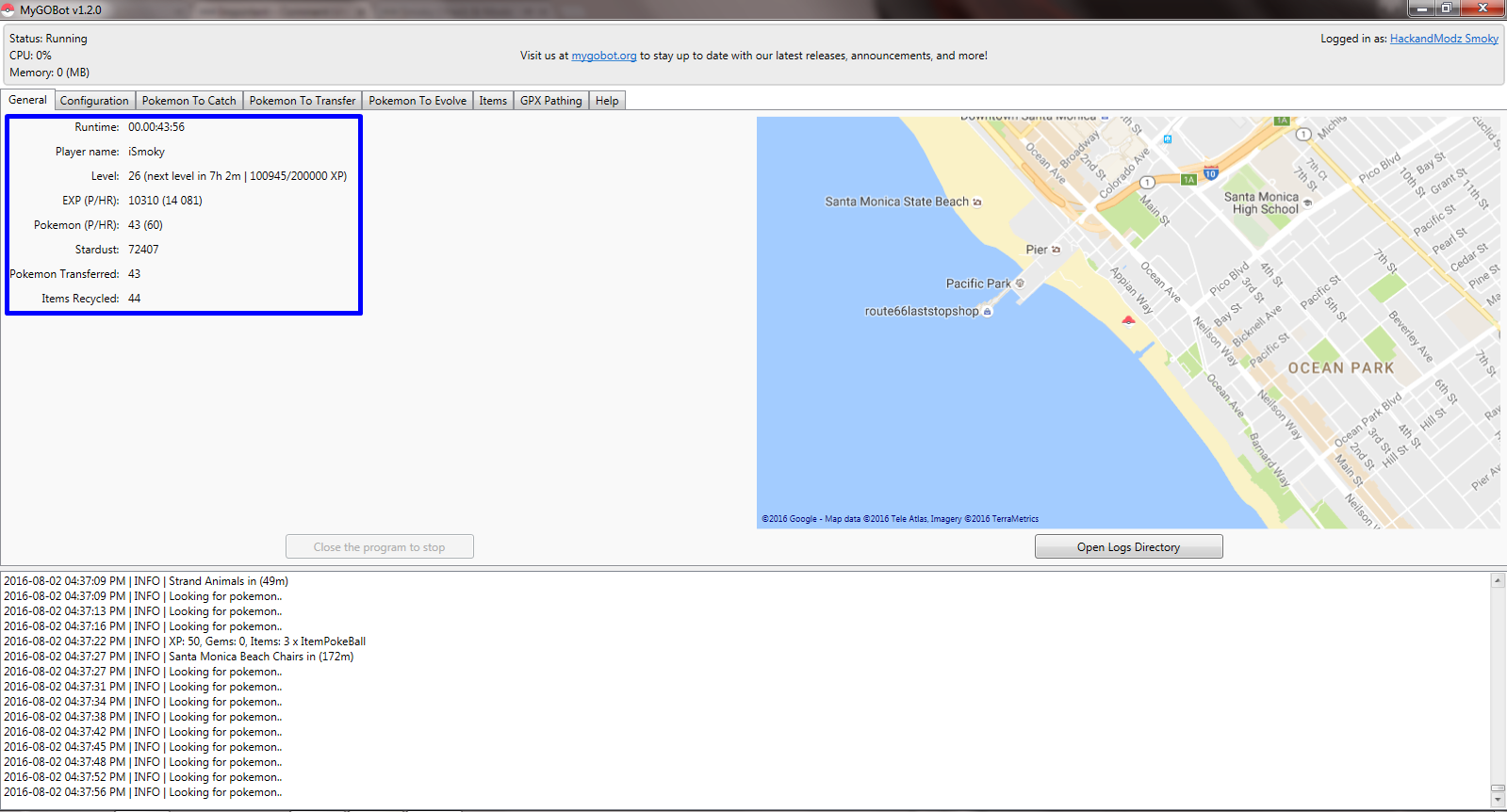The height and width of the screenshot is (812, 1507).
Task: Click the log scrollbar up arrow
Action: tap(1498, 580)
